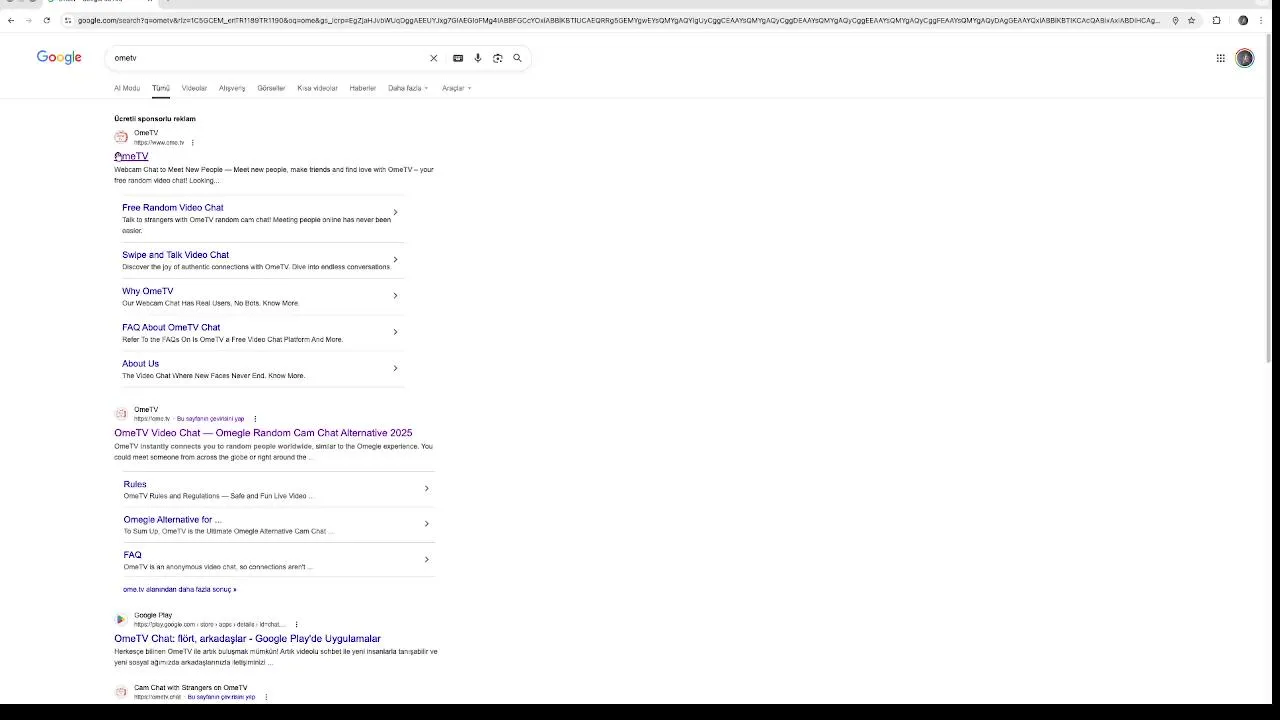
Task: Open the Araçlar dropdown
Action: coord(456,88)
